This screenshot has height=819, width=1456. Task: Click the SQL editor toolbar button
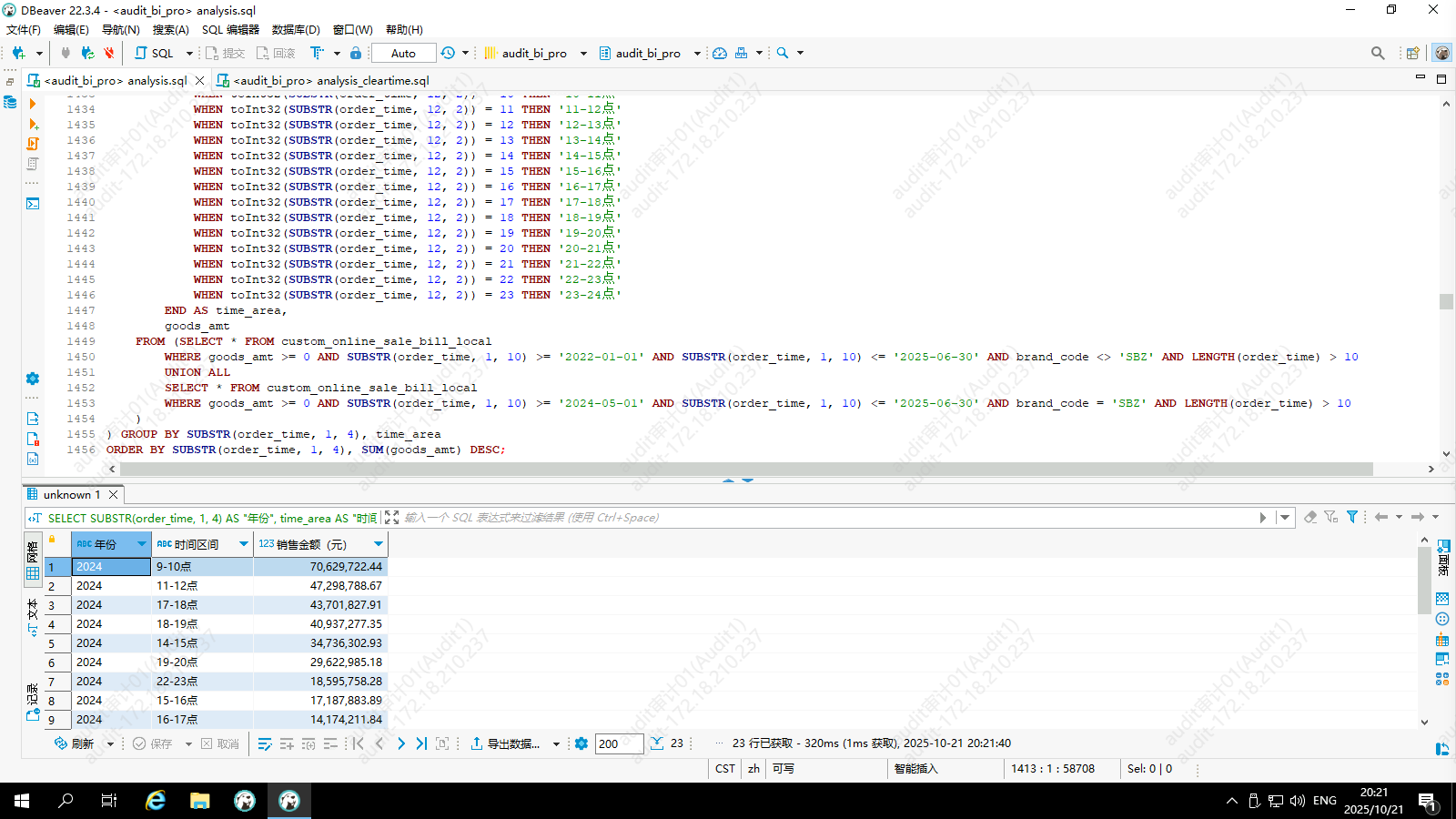pos(155,53)
